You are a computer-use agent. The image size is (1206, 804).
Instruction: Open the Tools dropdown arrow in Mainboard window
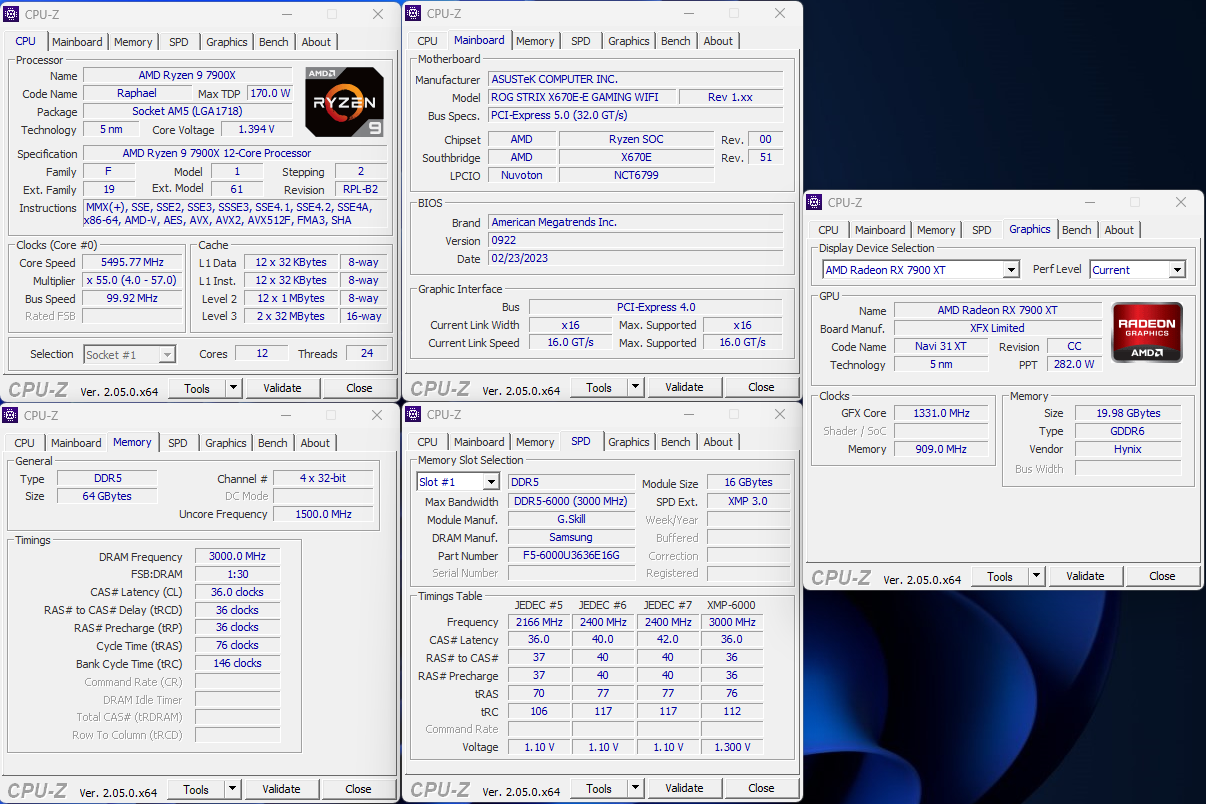[635, 387]
